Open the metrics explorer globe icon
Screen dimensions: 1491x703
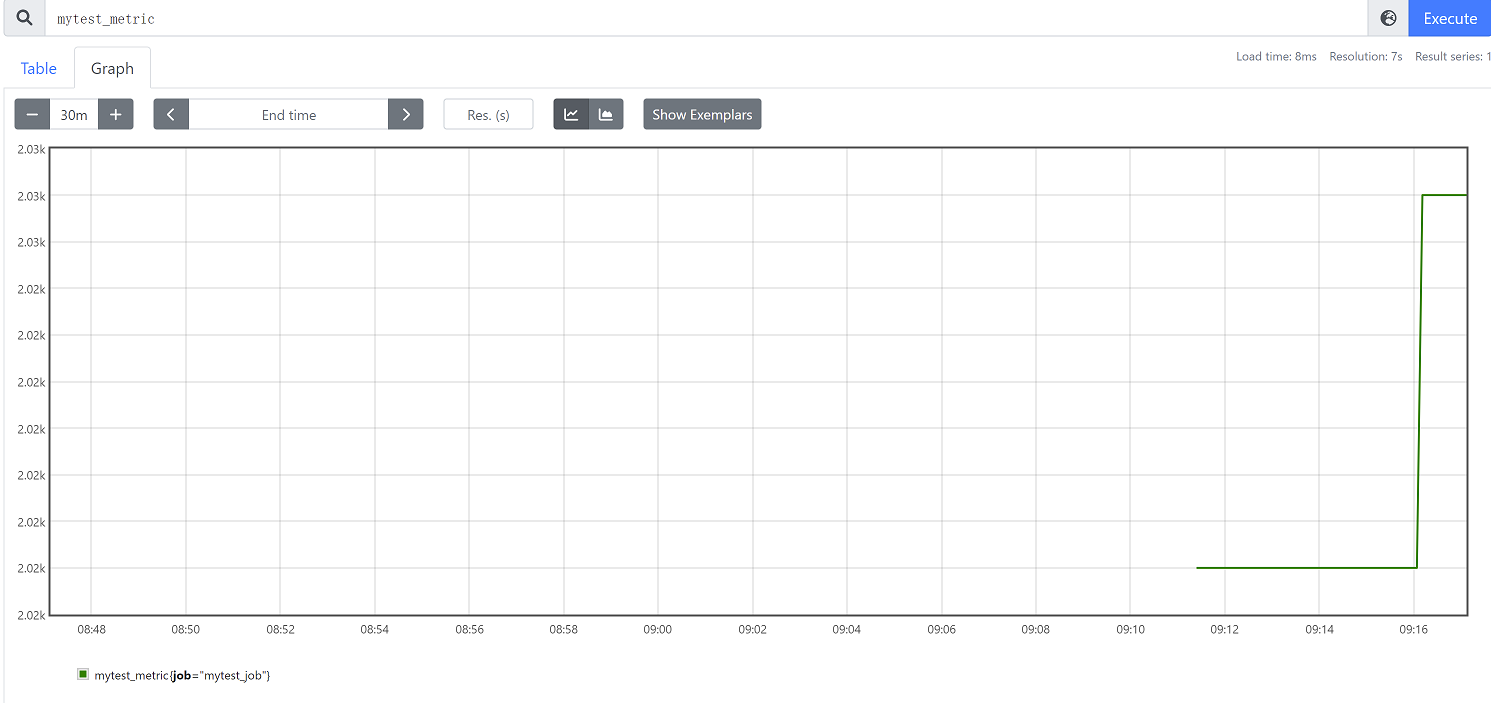pos(1388,18)
